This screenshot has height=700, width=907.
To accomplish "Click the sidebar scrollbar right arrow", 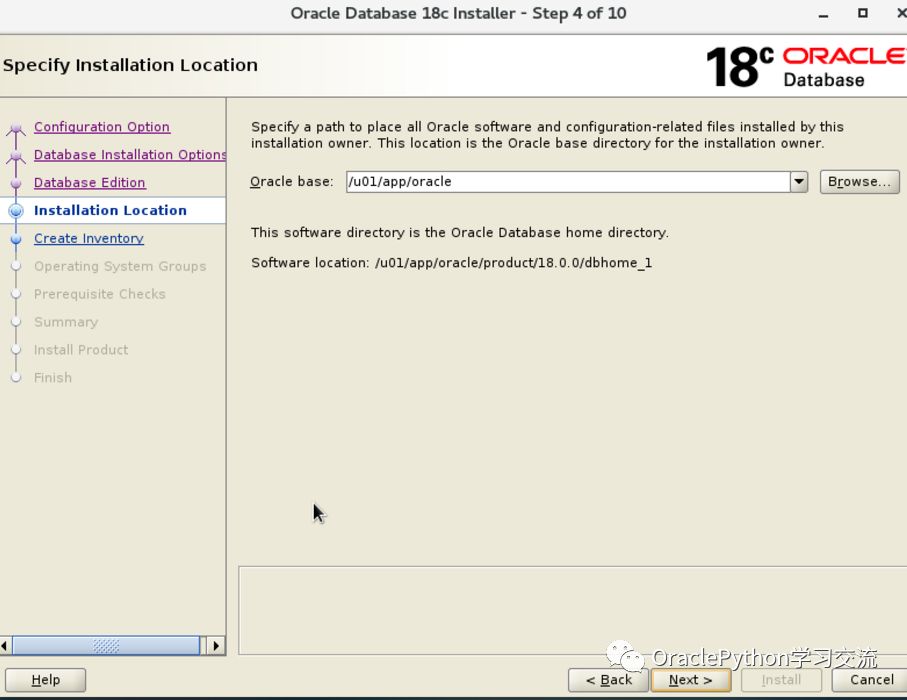I will tap(216, 646).
